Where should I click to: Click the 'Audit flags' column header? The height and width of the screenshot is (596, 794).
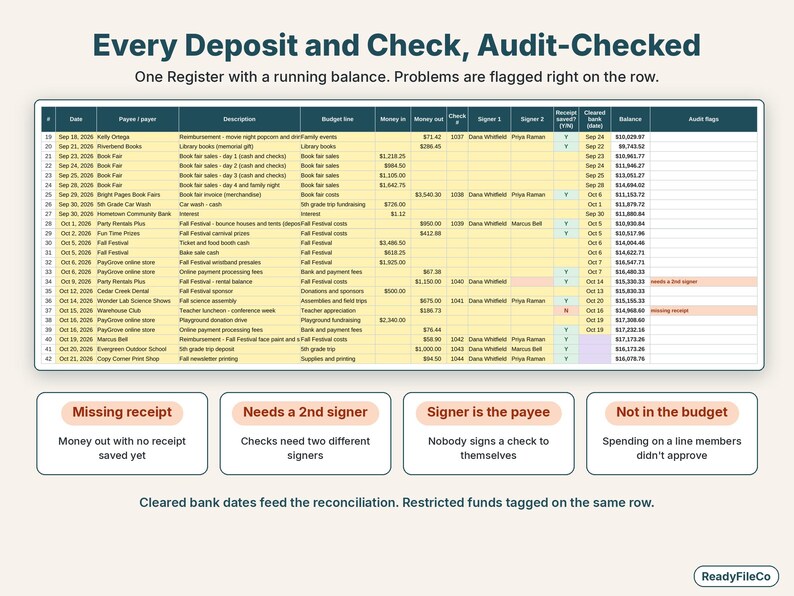(x=704, y=120)
